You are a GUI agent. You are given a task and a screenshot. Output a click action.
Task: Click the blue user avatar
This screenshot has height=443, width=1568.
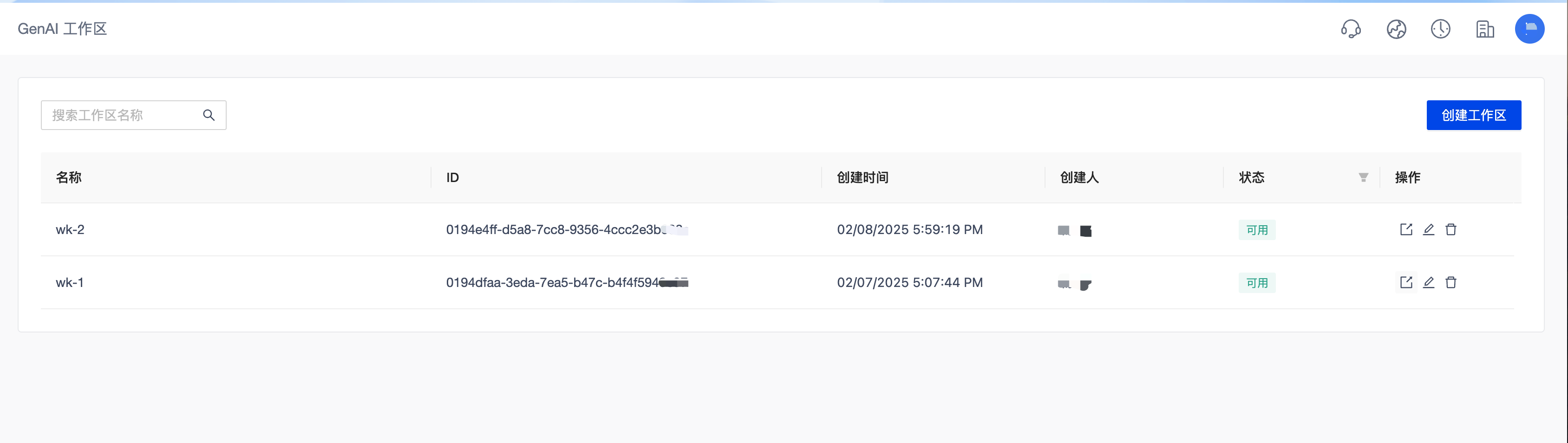pyautogui.click(x=1529, y=29)
